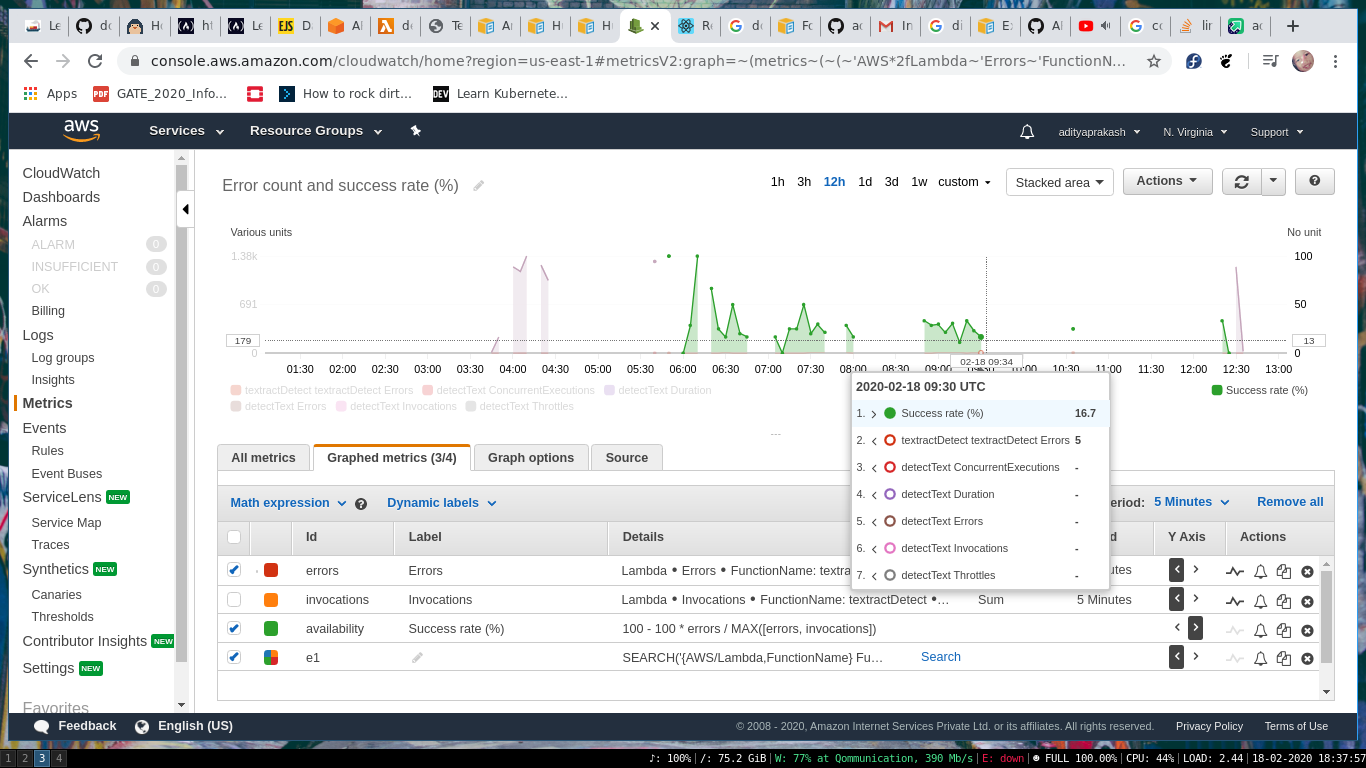Image resolution: width=1366 pixels, height=768 pixels.
Task: Toggle the select-all header checkbox
Action: (x=234, y=537)
